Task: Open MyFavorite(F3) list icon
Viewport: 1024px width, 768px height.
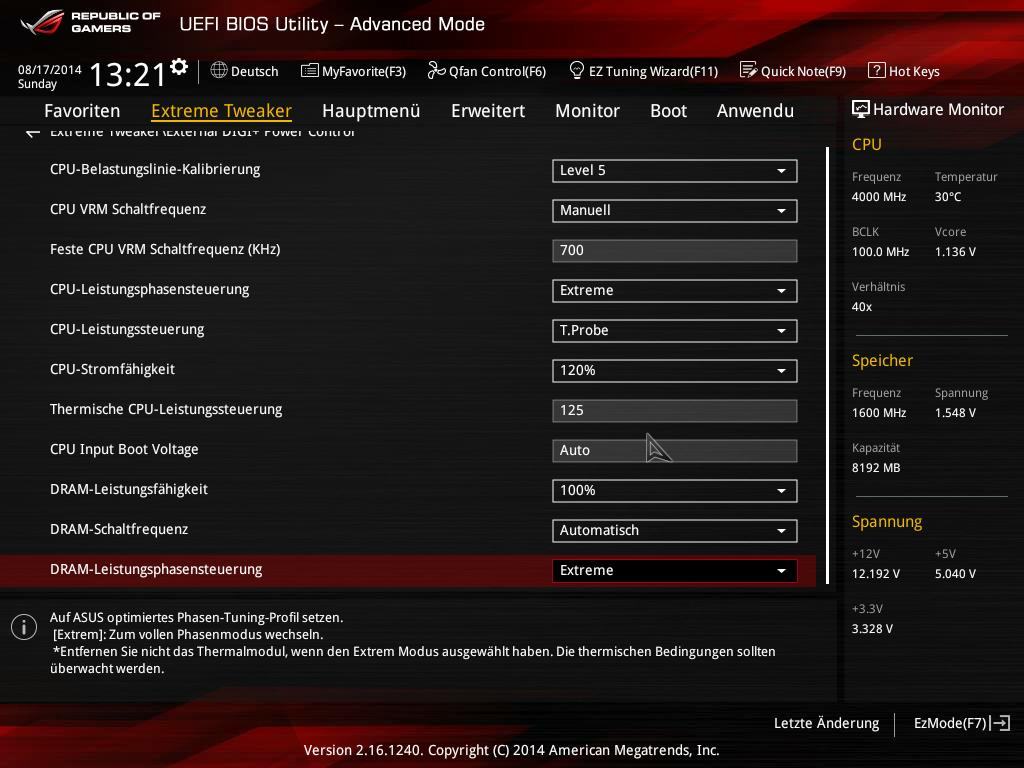Action: 310,71
